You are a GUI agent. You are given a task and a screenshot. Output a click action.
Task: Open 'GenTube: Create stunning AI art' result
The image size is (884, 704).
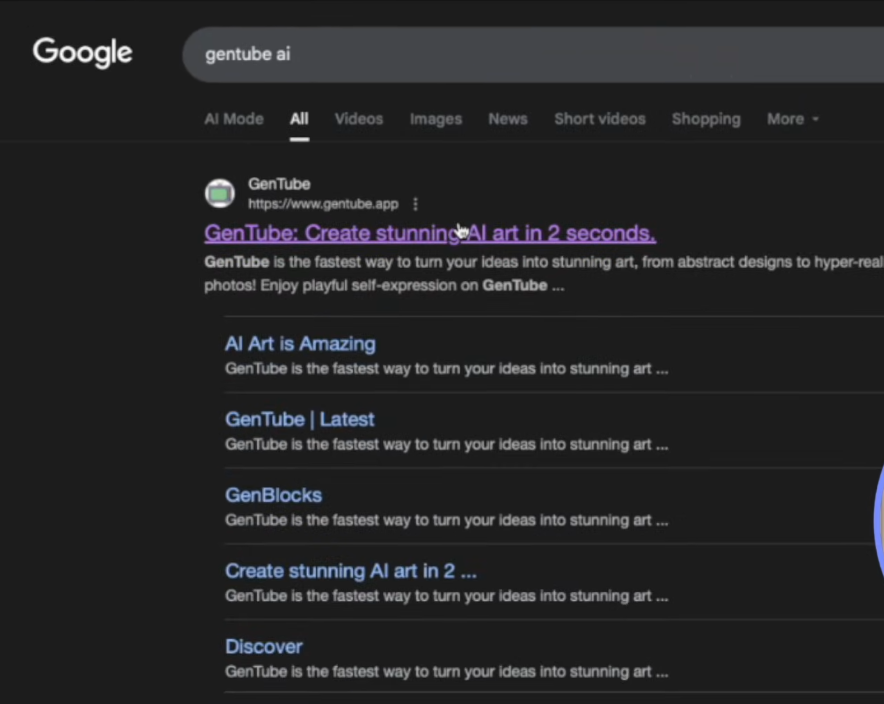tap(430, 233)
